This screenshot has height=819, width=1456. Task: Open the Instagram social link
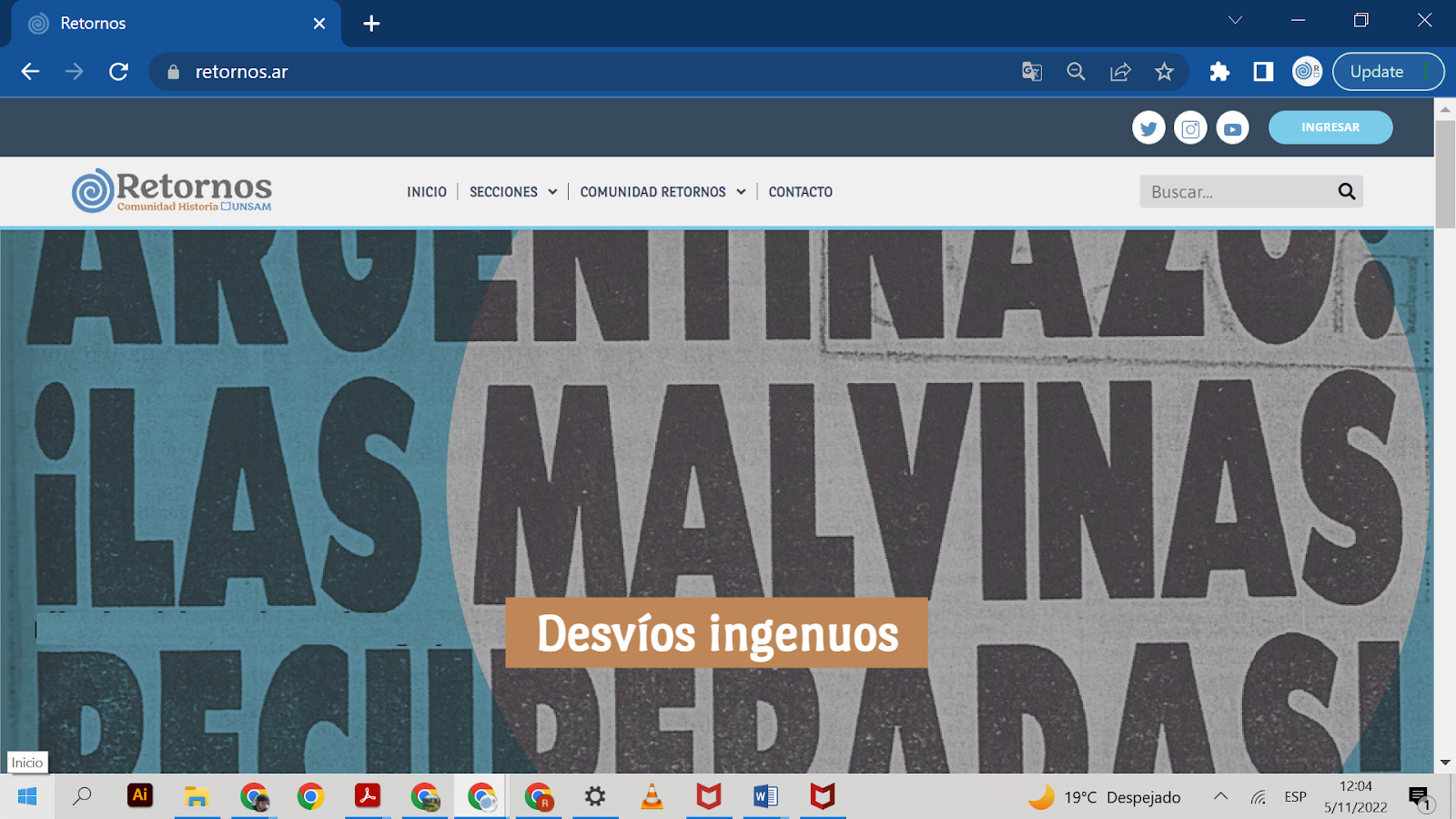[x=1190, y=128]
